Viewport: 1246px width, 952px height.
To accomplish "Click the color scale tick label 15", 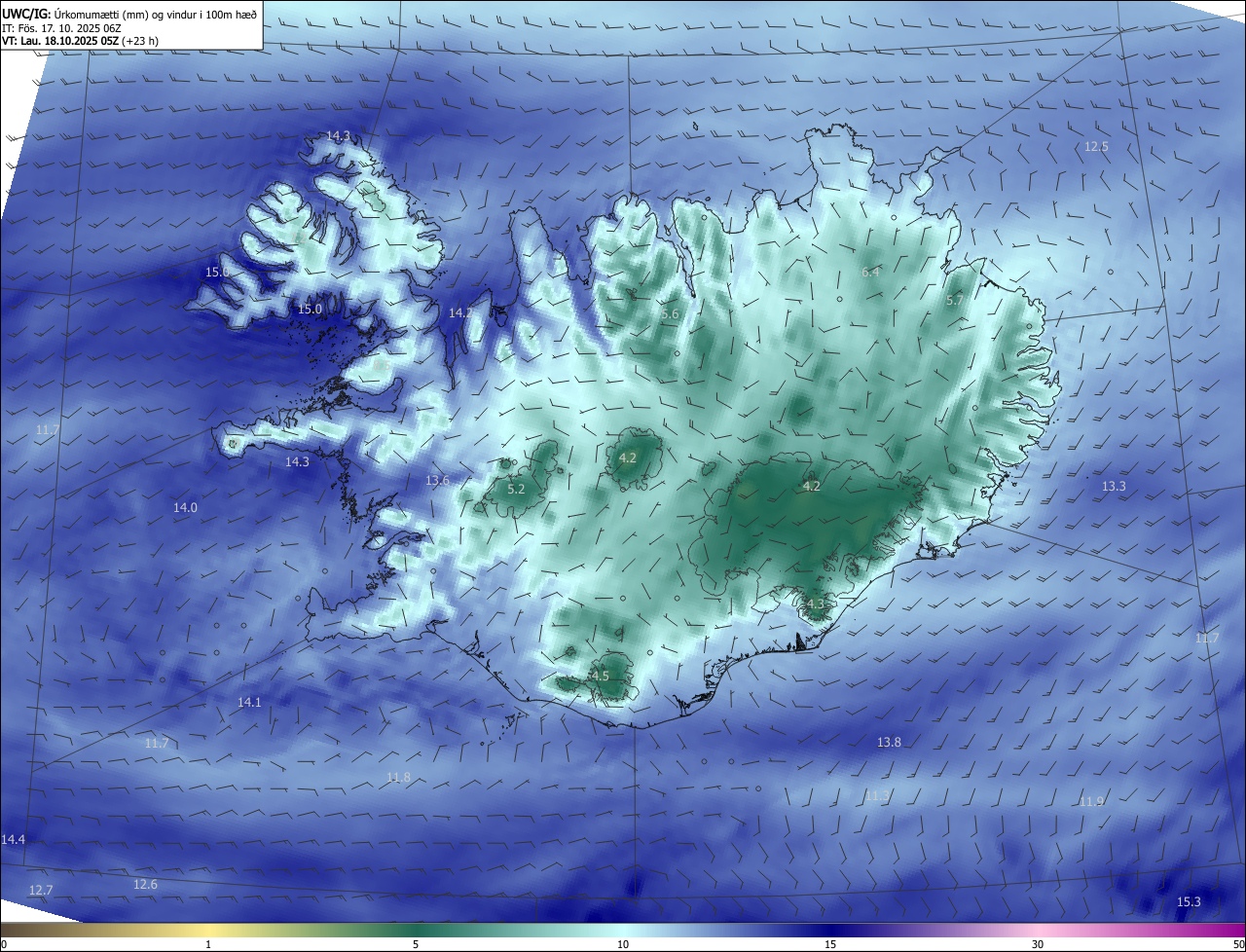I will coord(830,944).
